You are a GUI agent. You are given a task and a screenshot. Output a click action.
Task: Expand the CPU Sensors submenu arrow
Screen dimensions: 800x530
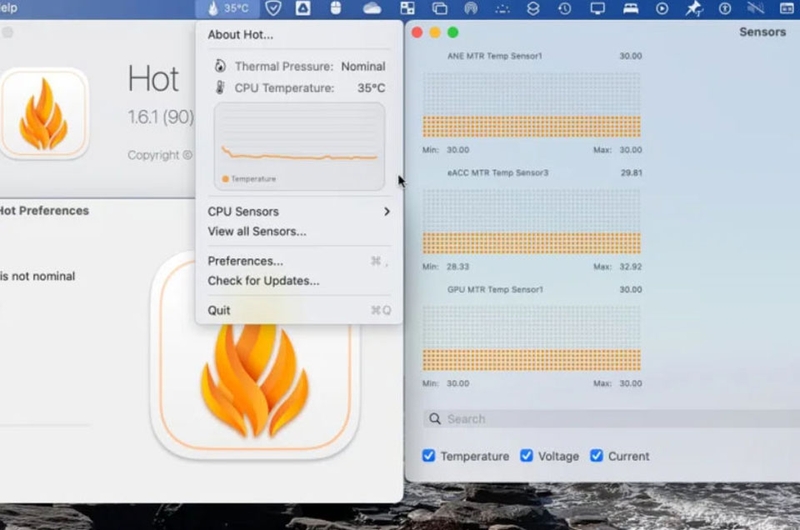click(x=387, y=211)
